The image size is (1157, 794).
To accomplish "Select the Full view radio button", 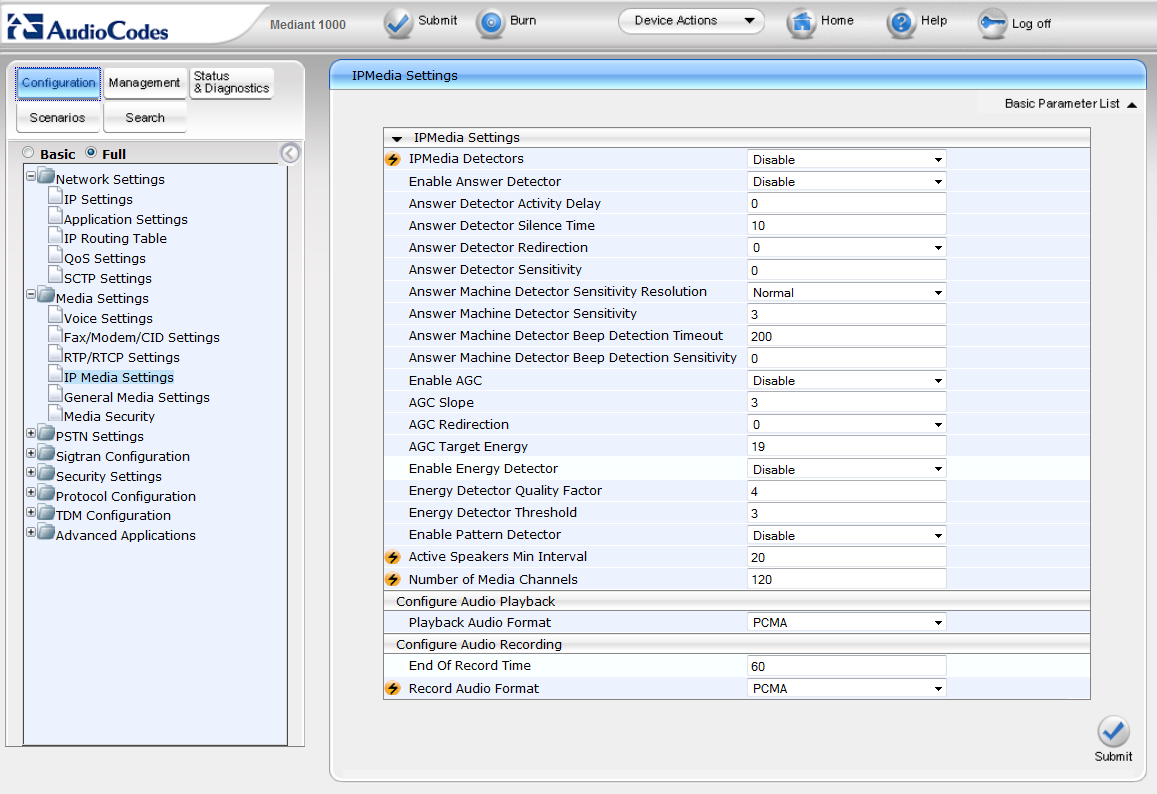I will coord(91,154).
